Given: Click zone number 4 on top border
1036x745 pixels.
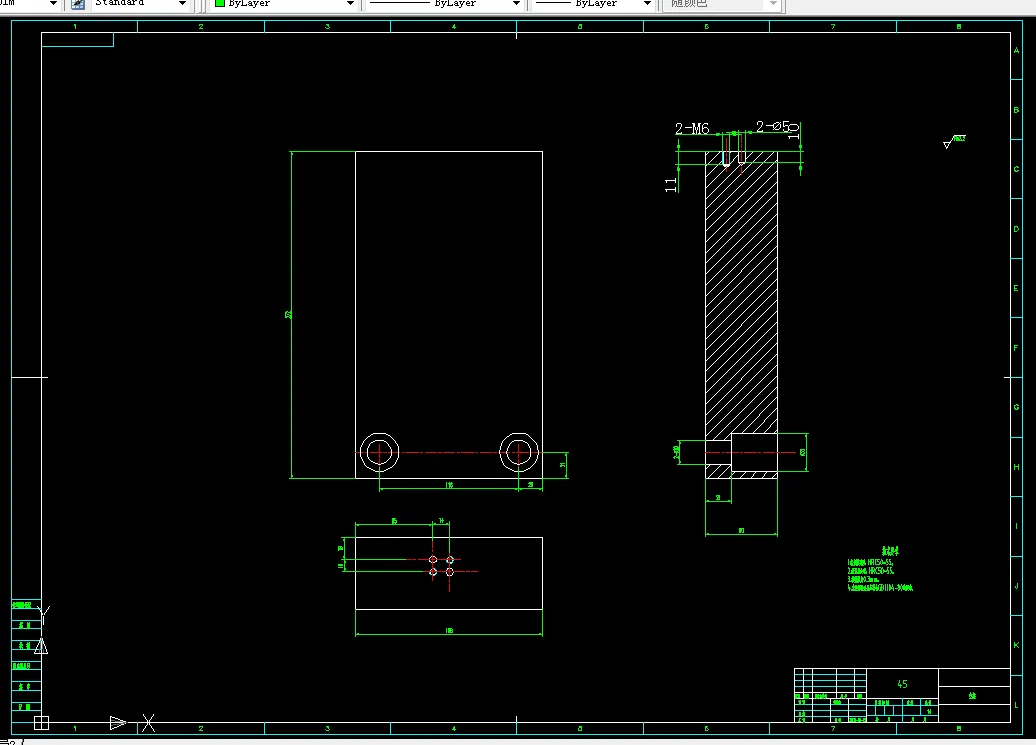Looking at the screenshot, I should click(453, 26).
